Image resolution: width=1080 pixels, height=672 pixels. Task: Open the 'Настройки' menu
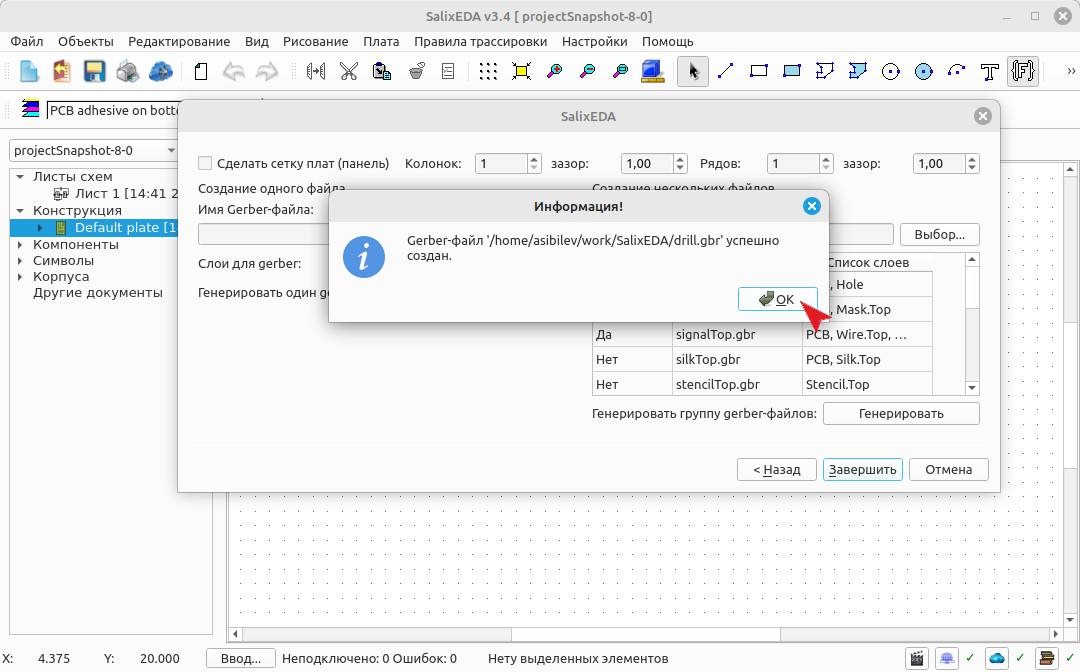594,41
